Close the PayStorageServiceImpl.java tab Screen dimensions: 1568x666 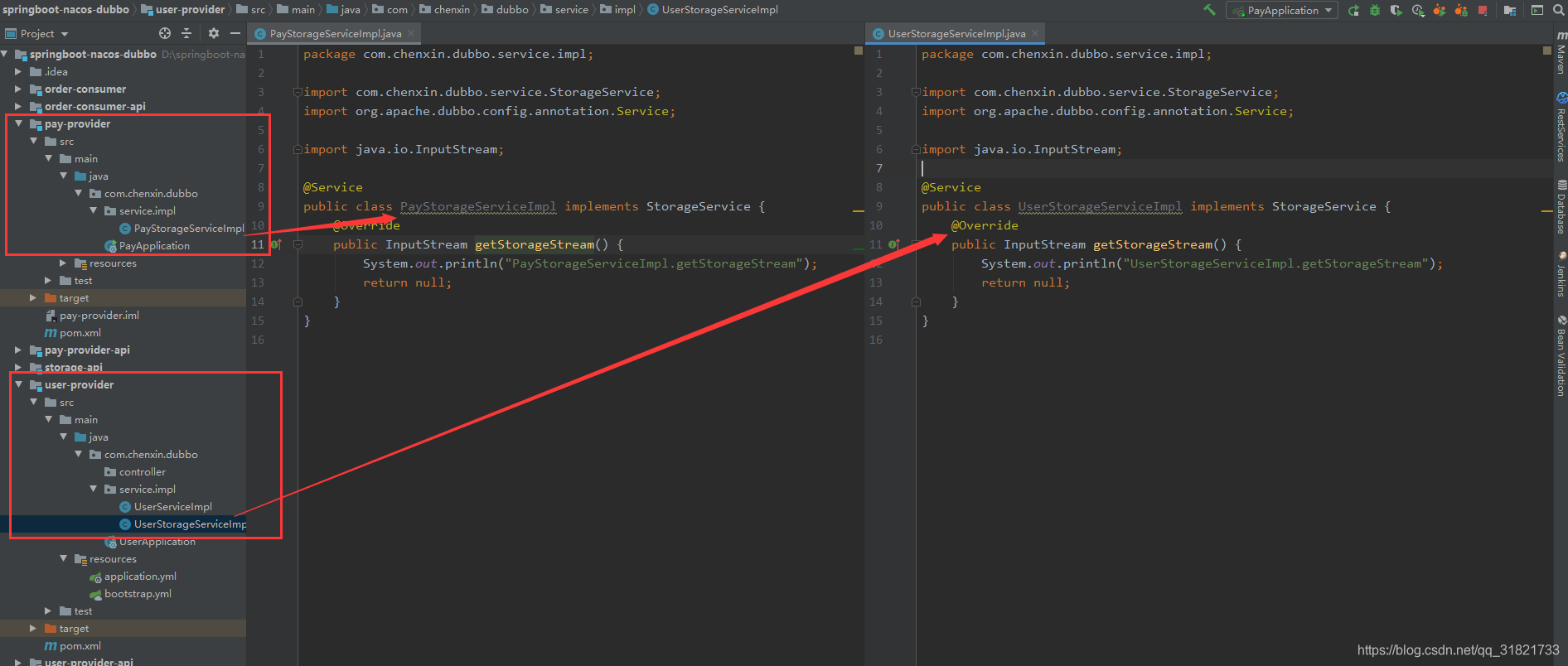pos(411,33)
